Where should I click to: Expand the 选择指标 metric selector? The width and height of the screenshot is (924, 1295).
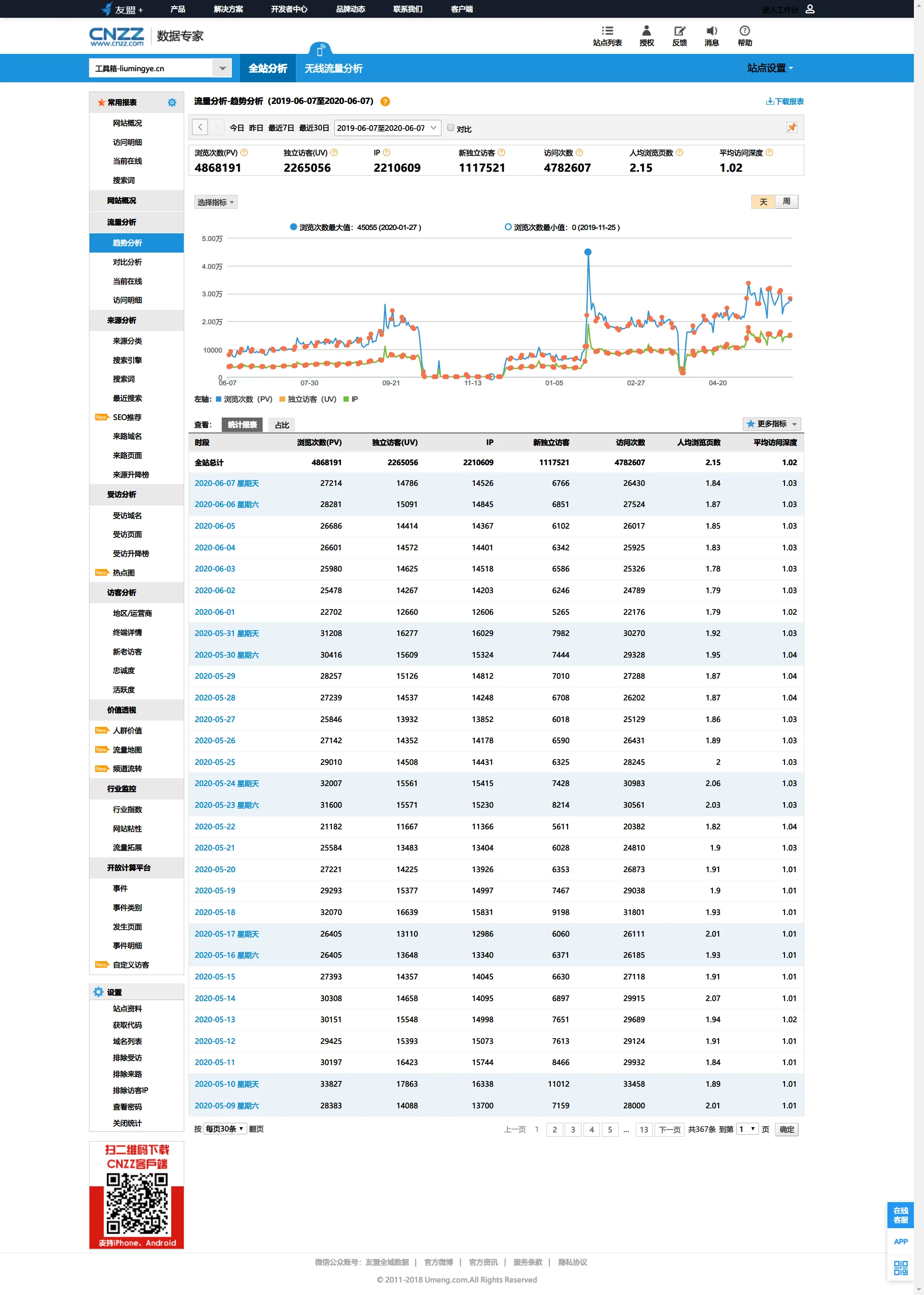click(215, 202)
